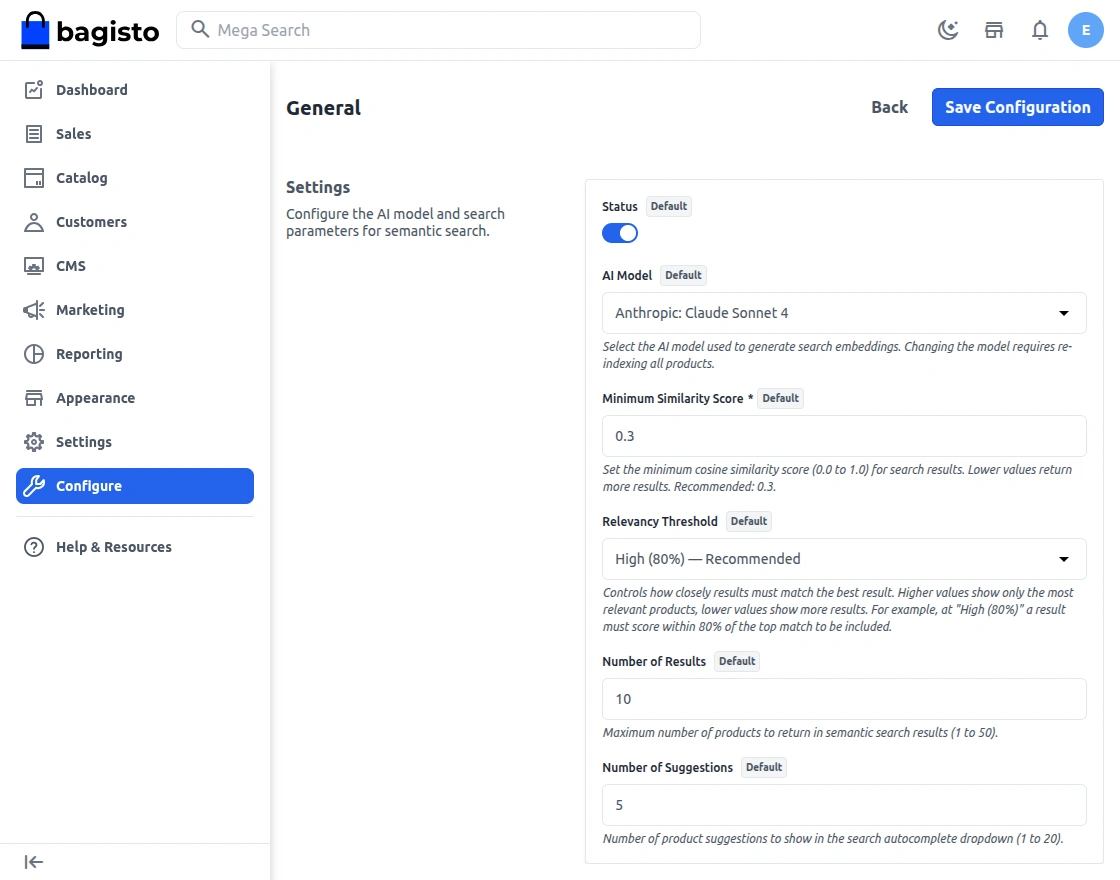Click the bagisto logo
Screen dimensions: 1120x880
(x=90, y=31)
